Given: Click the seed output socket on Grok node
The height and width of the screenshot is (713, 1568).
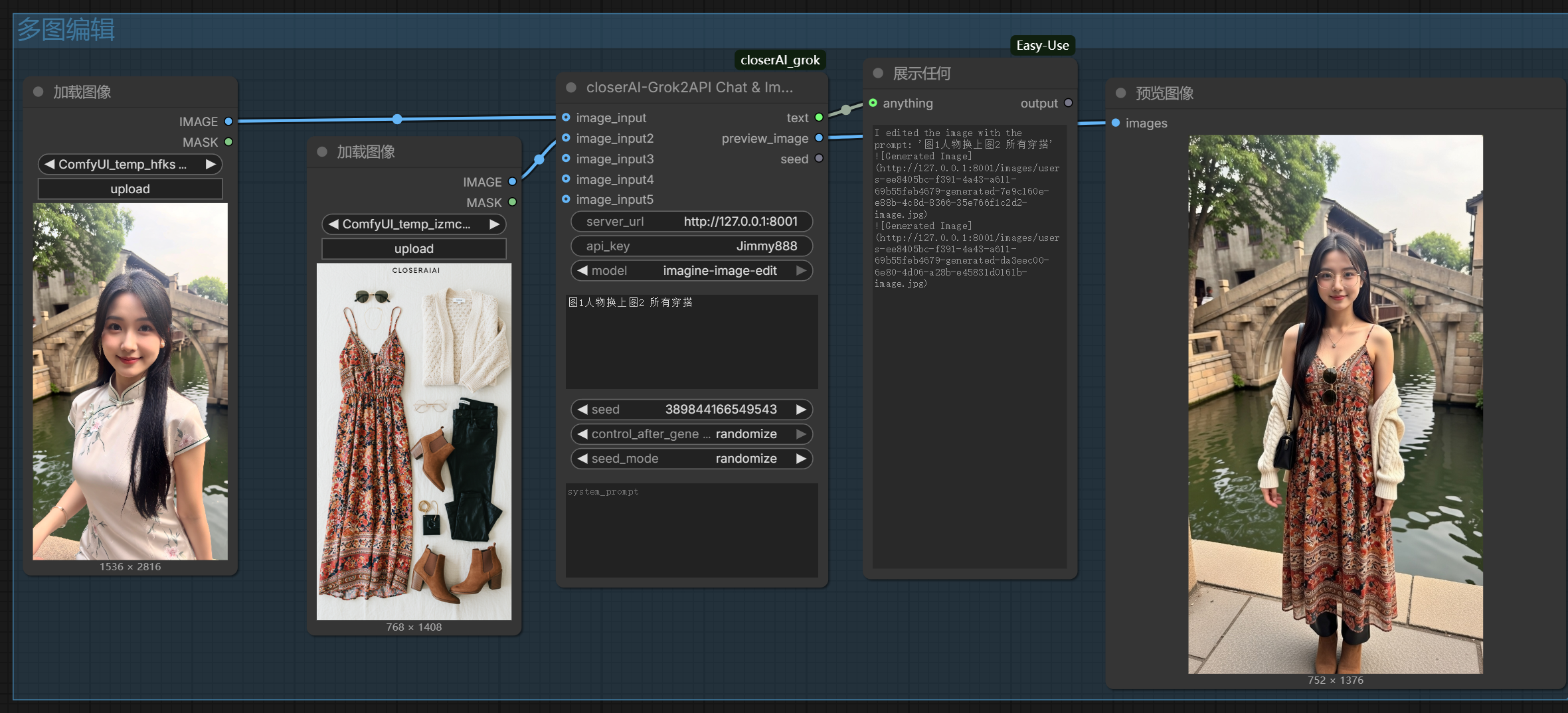Looking at the screenshot, I should [x=819, y=159].
